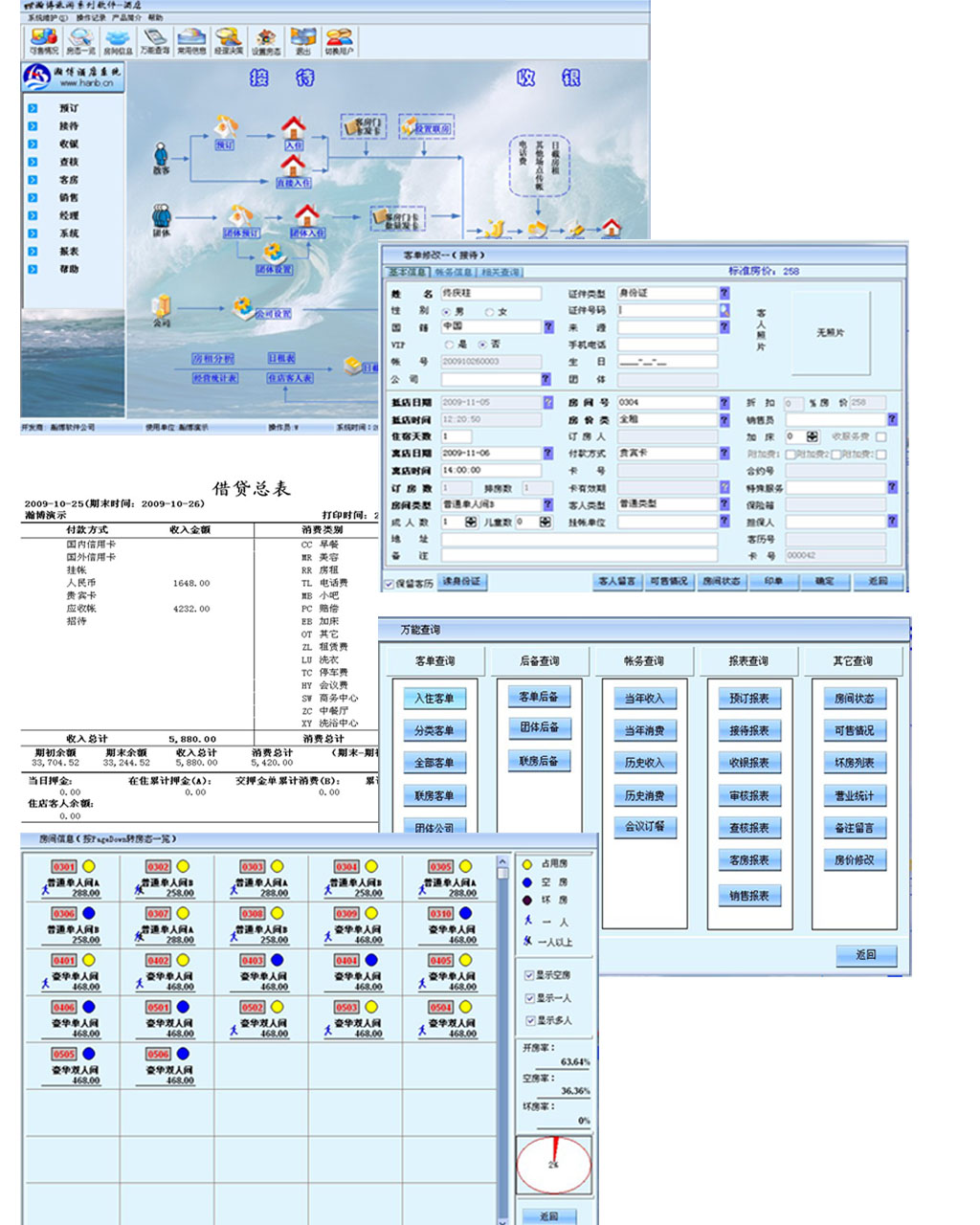Open the 房间类型 lookup button
The width and height of the screenshot is (980, 1225).
(548, 504)
